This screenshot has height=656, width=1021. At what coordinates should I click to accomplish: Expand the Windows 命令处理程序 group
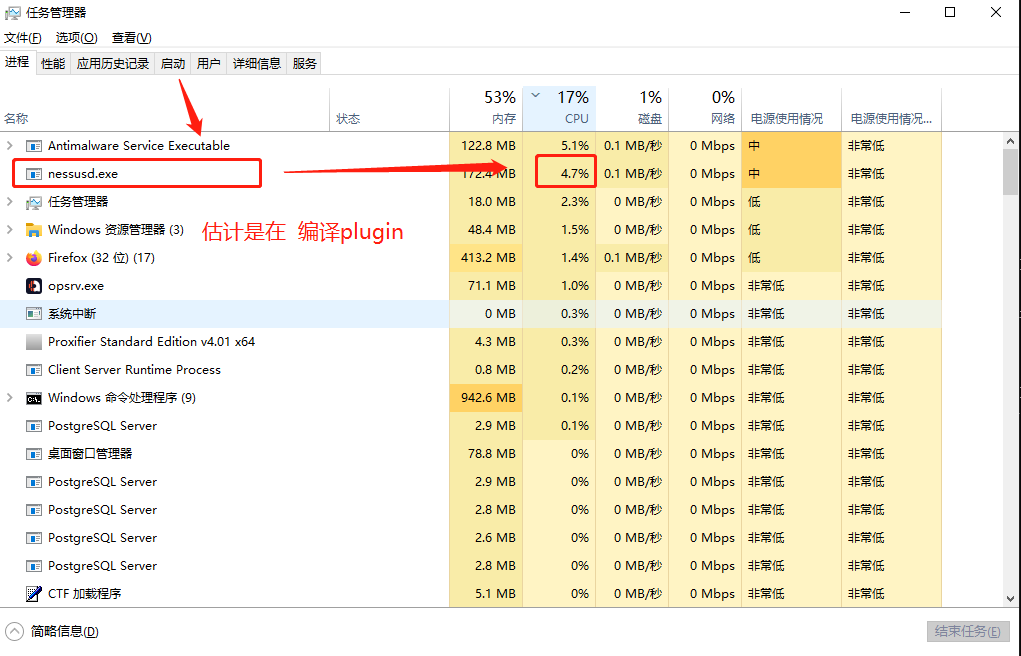pos(10,398)
